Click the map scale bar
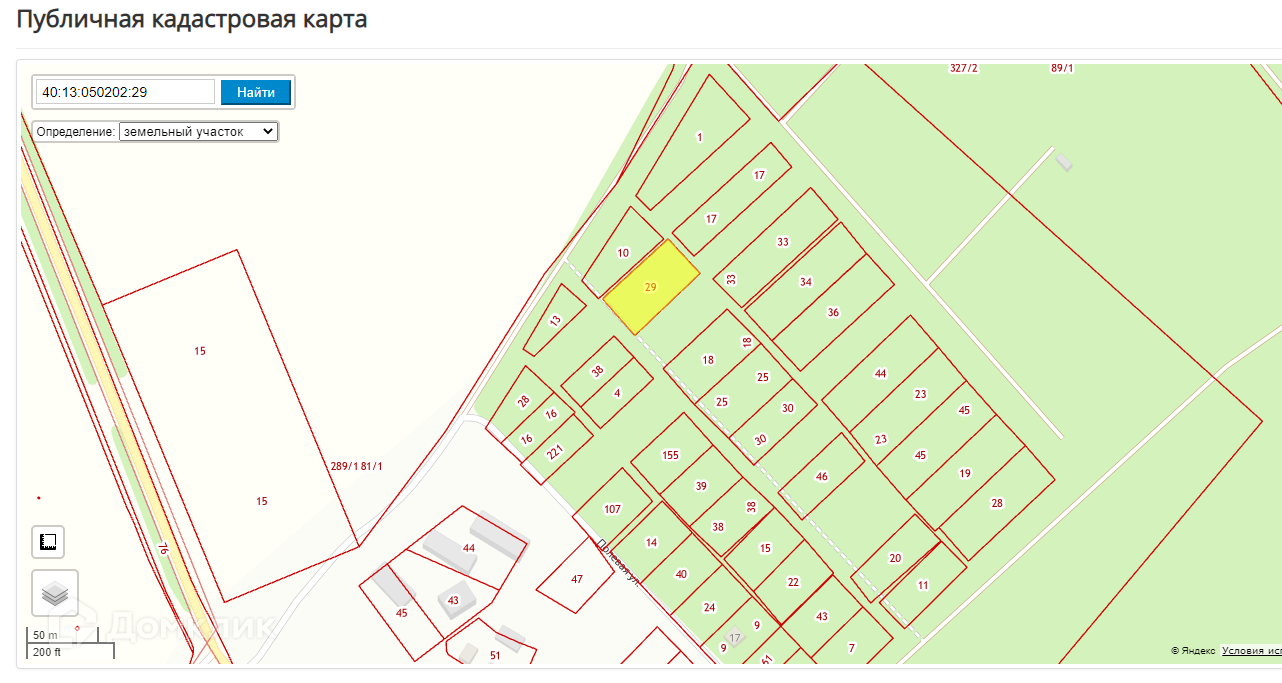 pos(70,643)
